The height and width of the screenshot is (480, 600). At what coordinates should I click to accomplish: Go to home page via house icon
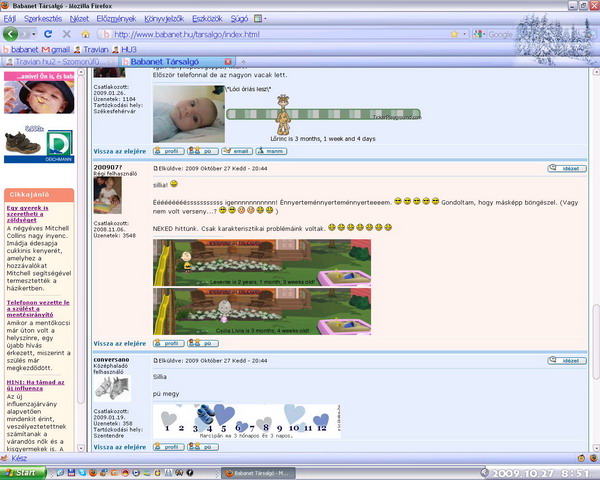click(x=85, y=34)
